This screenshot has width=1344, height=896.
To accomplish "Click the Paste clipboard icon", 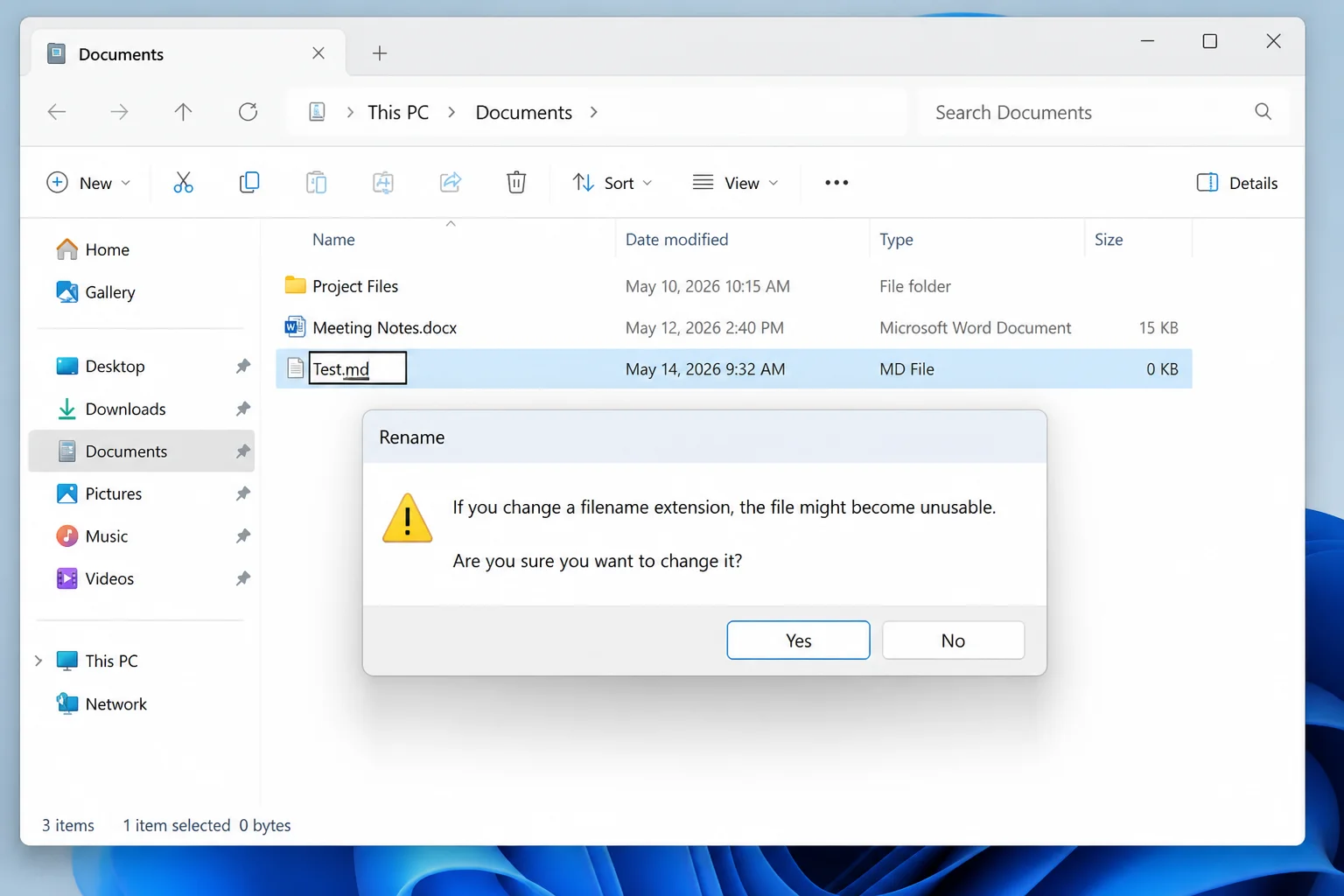I will (316, 183).
